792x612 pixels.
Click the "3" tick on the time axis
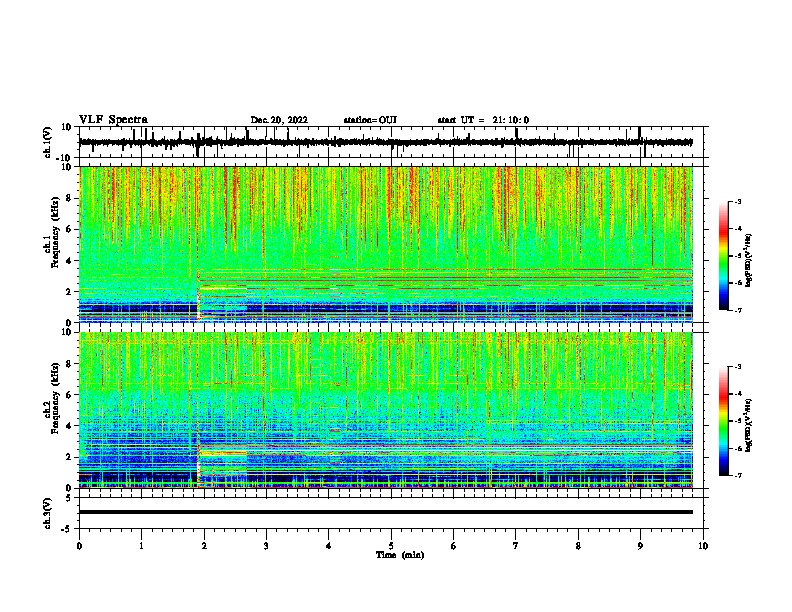[266, 546]
